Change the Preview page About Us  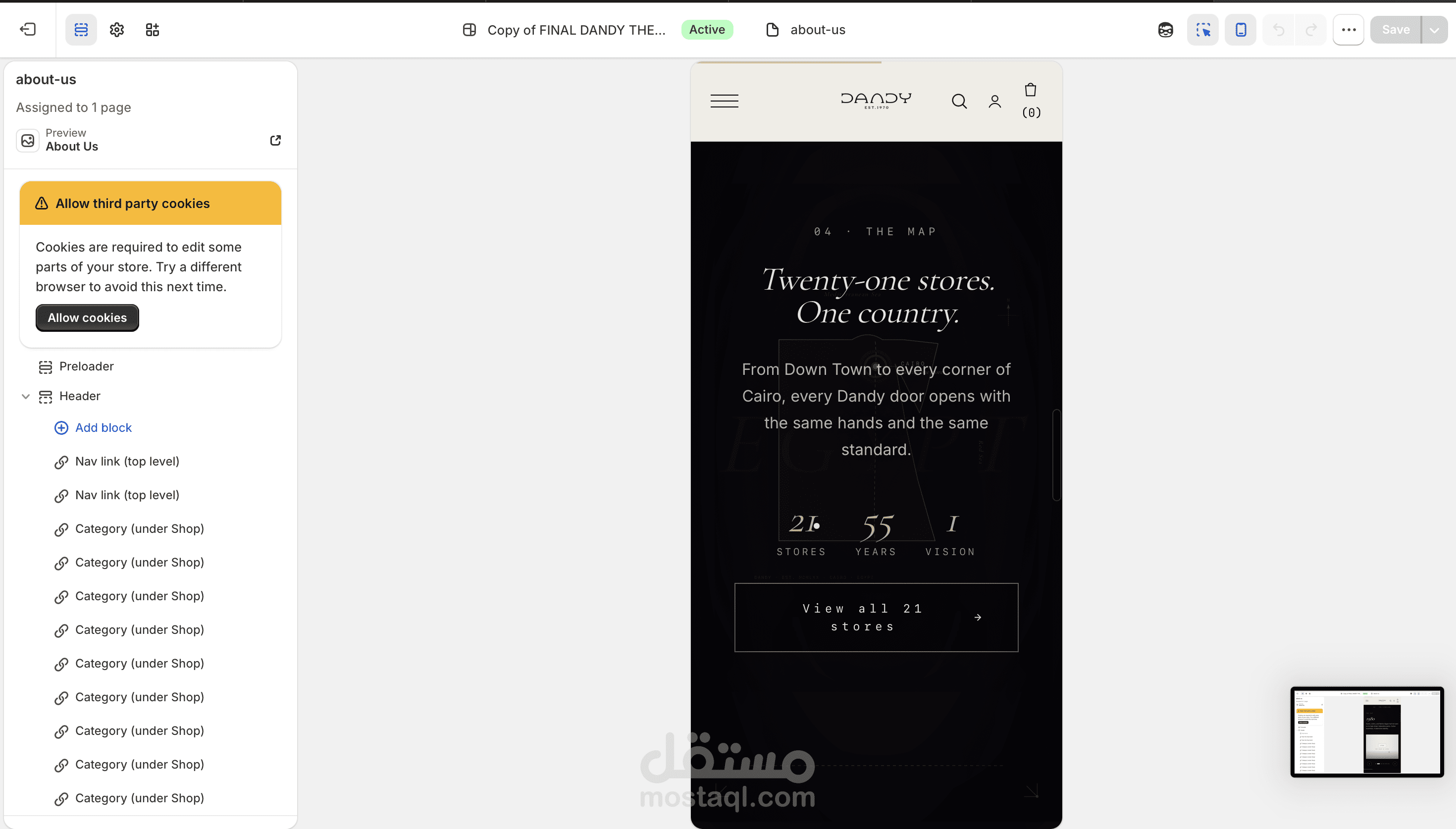coord(72,140)
